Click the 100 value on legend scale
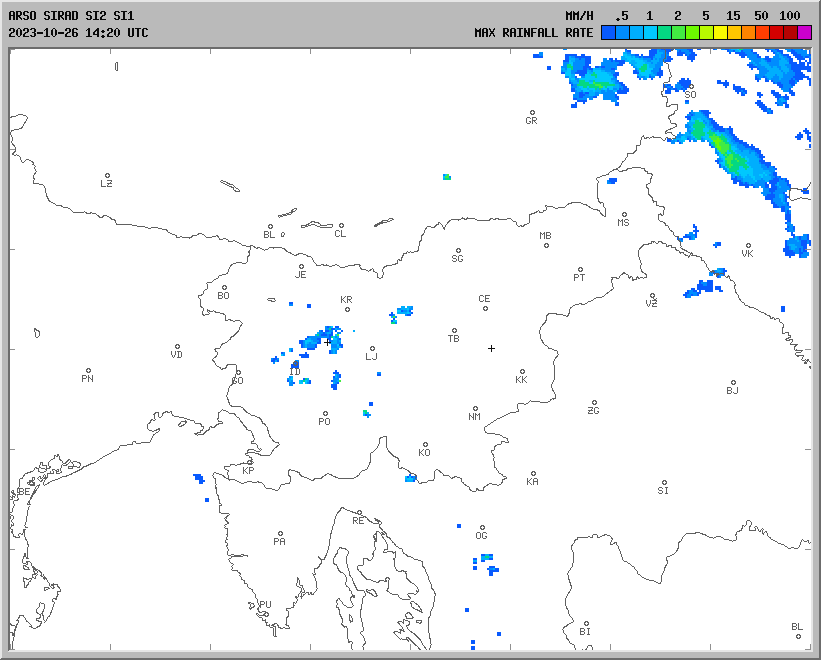 (x=790, y=16)
